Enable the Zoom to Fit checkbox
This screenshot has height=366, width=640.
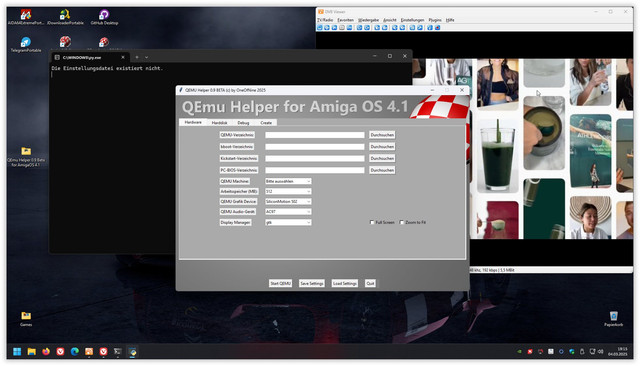tap(402, 222)
